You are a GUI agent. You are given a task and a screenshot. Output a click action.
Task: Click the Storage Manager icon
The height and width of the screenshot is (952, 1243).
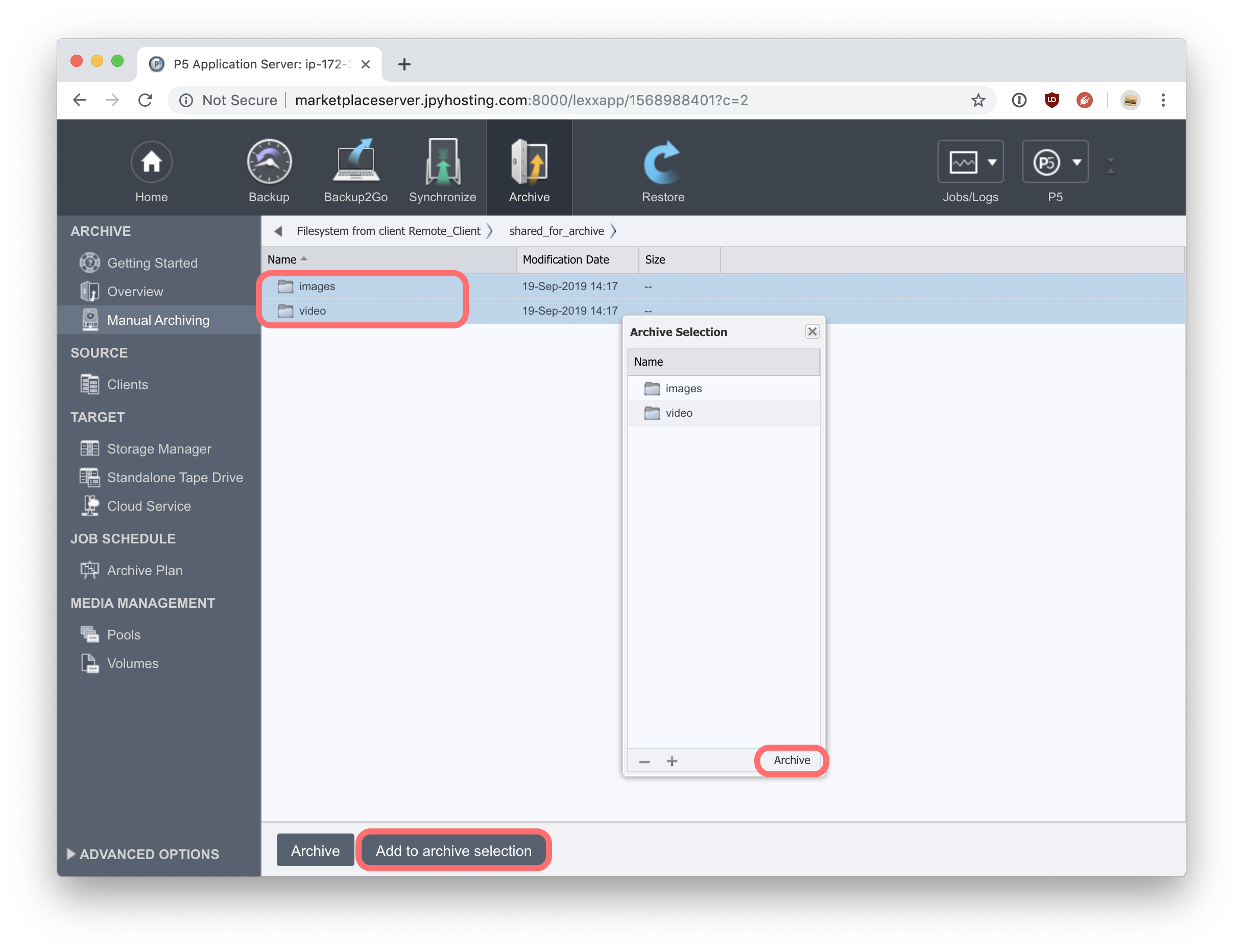89,448
